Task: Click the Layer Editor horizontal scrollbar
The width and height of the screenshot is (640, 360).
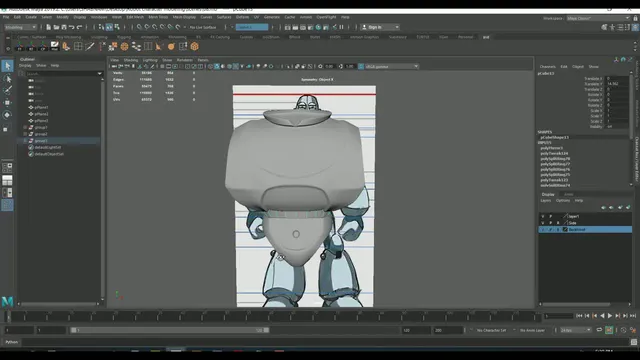Action: click(x=576, y=304)
